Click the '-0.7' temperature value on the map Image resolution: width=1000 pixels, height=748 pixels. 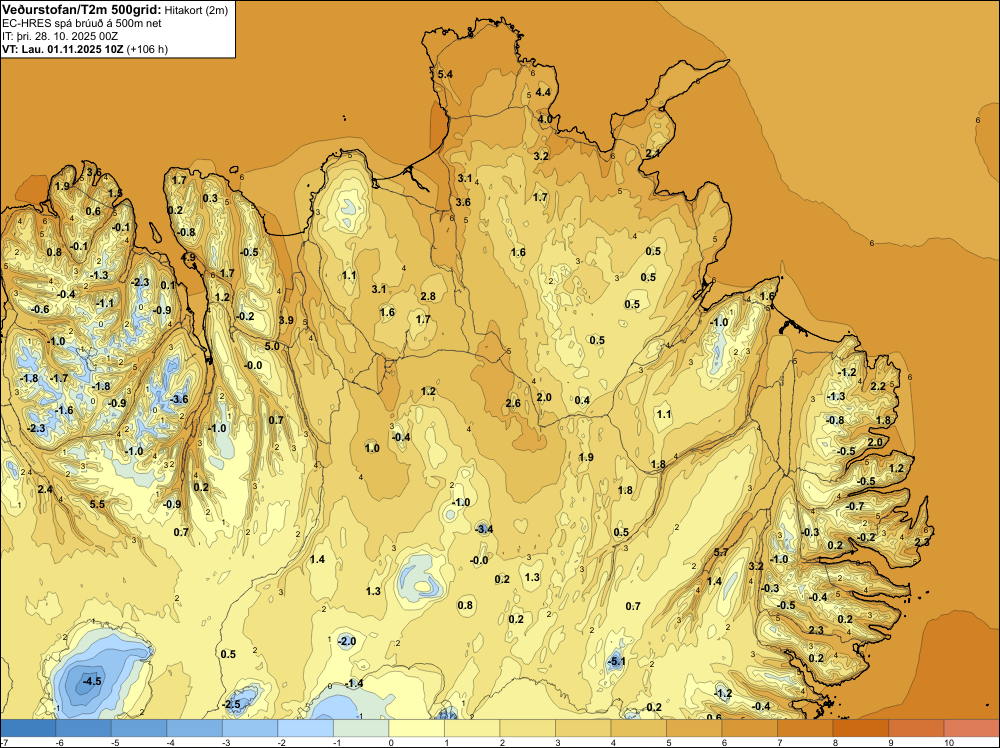855,506
